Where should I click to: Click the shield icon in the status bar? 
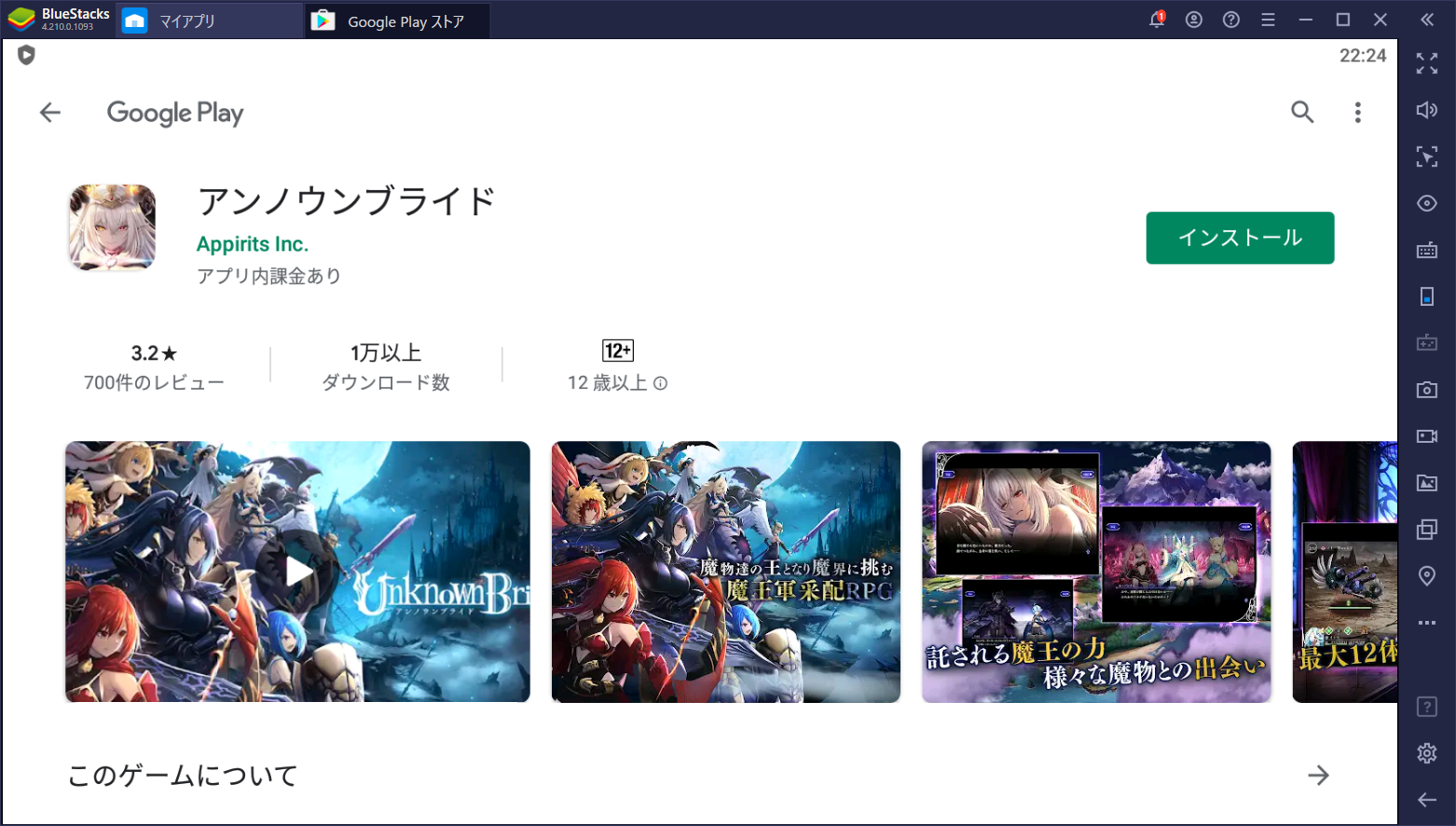(26, 55)
